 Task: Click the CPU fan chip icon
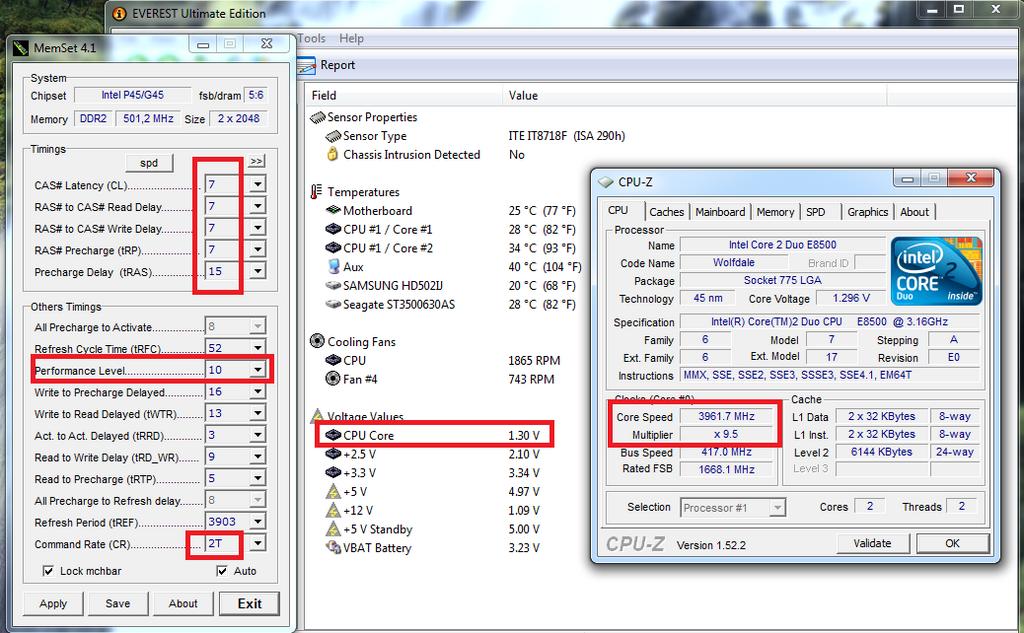[x=333, y=360]
